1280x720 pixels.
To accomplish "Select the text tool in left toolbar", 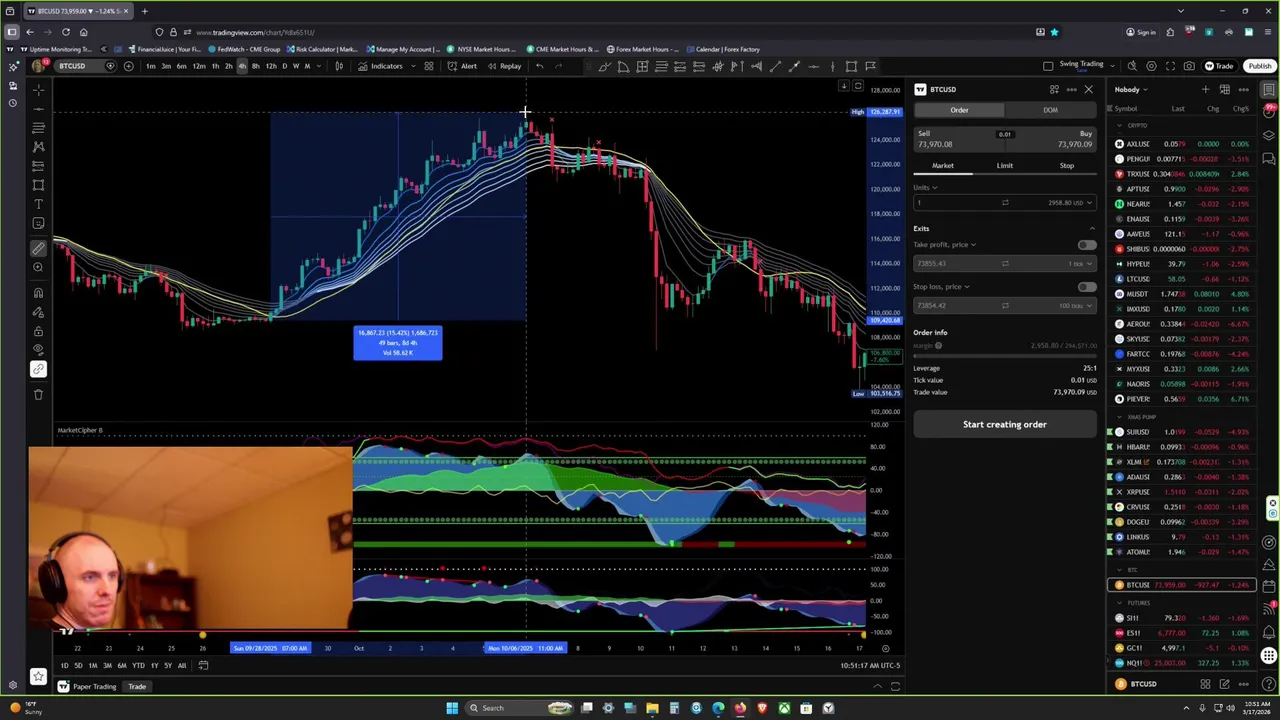I will coord(38,204).
